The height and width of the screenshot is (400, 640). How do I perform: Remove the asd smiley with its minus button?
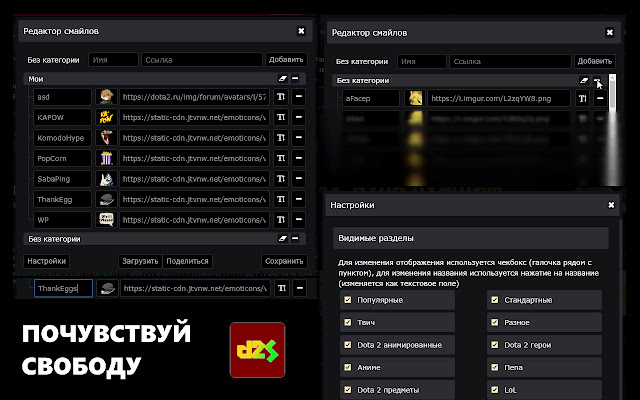[x=299, y=97]
